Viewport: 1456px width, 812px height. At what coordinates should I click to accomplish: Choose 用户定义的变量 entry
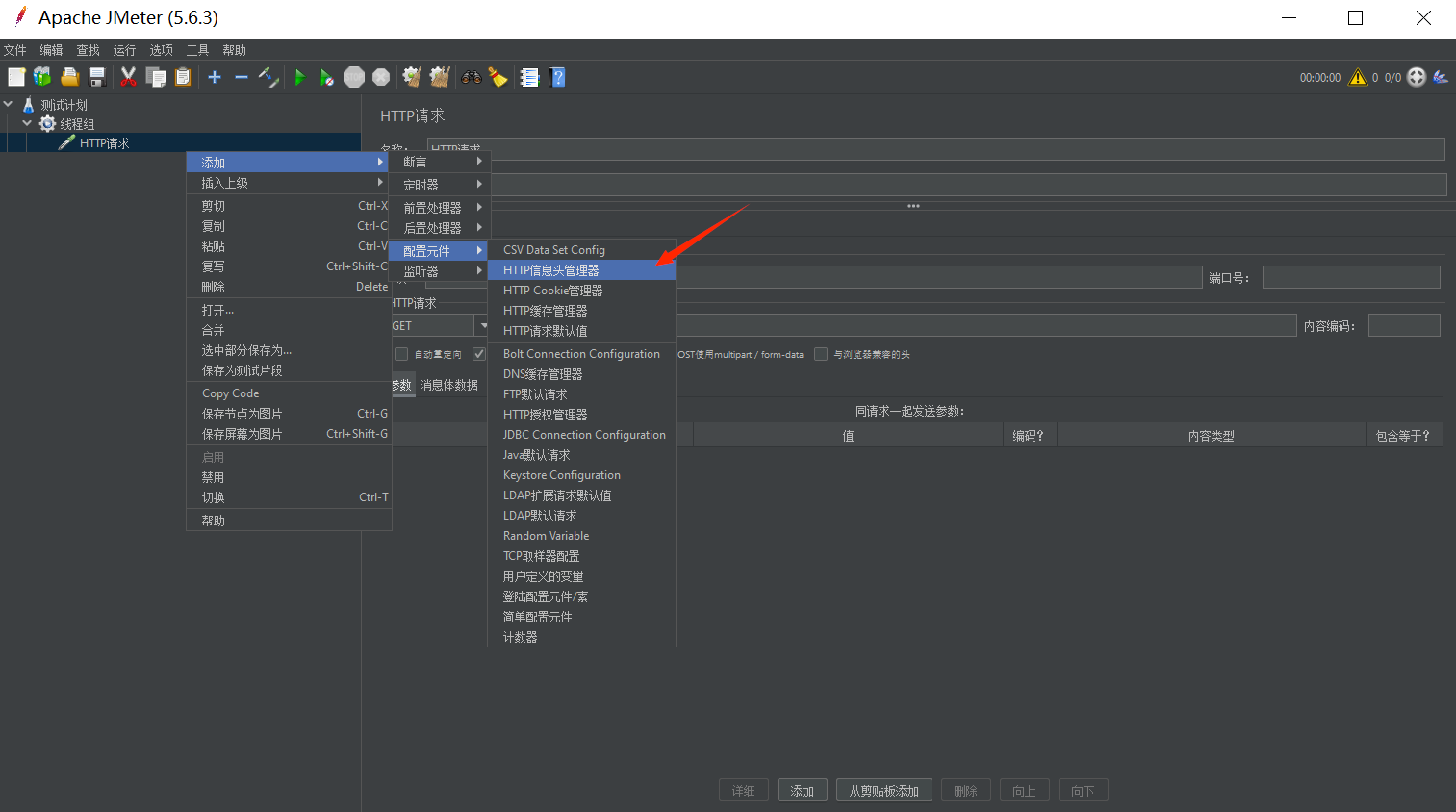(581, 576)
